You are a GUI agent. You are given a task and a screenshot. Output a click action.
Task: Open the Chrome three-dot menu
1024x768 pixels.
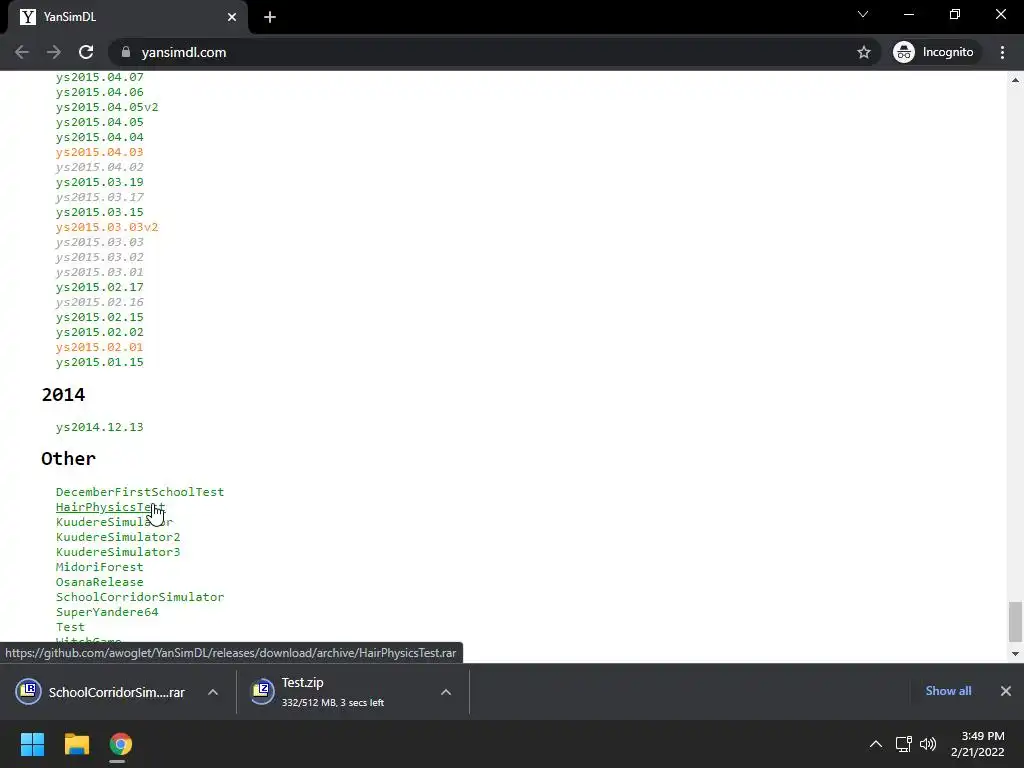point(1002,52)
